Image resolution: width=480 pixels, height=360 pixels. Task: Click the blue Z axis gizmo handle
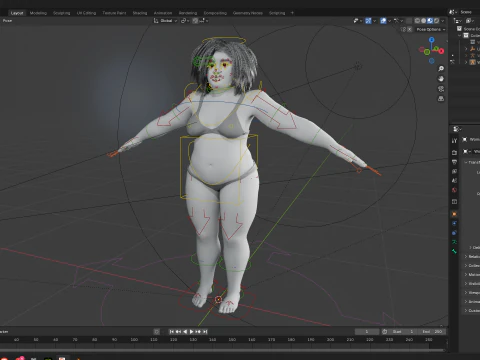[432, 40]
